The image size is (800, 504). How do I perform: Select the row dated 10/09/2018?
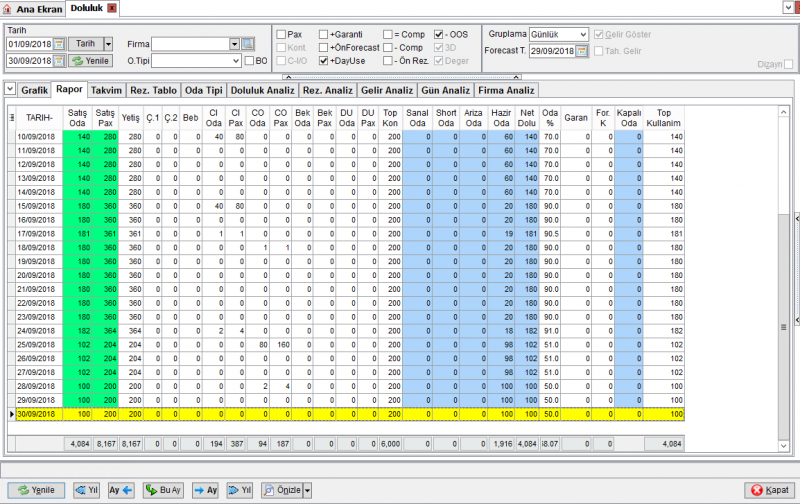point(346,137)
